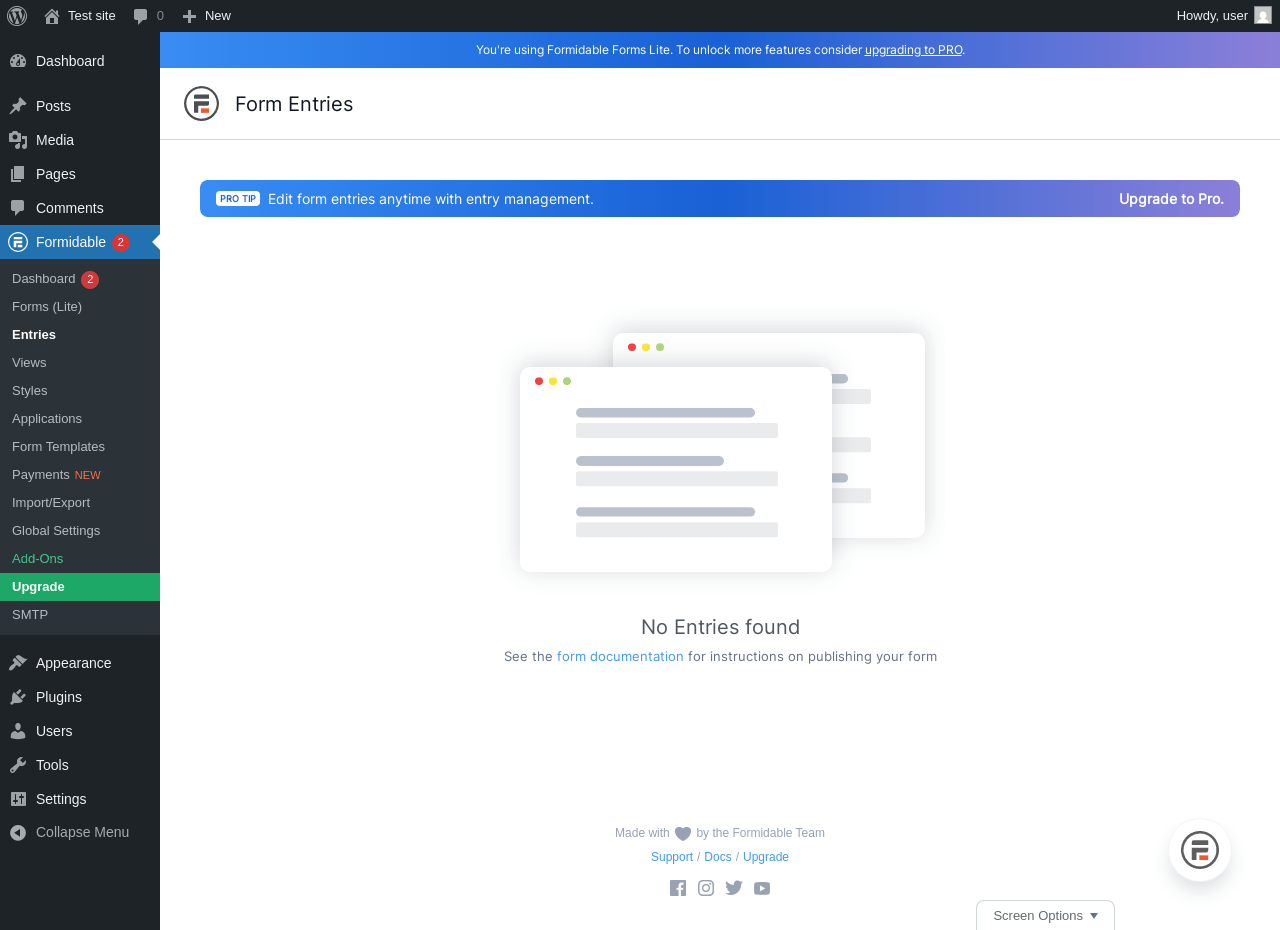1280x930 pixels.
Task: Open the Payments NEW submenu item
Action: point(80,475)
